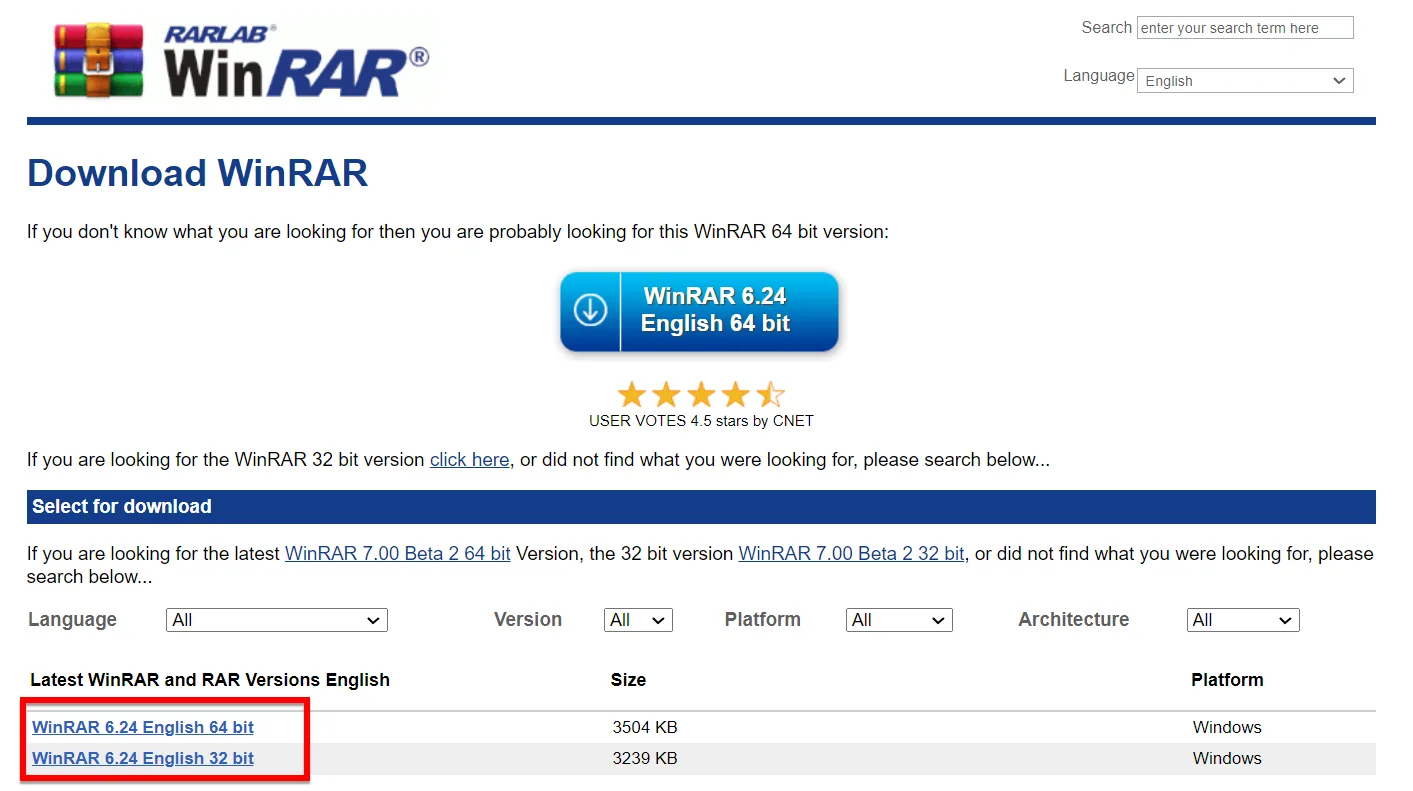Click the CNET star rating
The image size is (1413, 791).
701,394
